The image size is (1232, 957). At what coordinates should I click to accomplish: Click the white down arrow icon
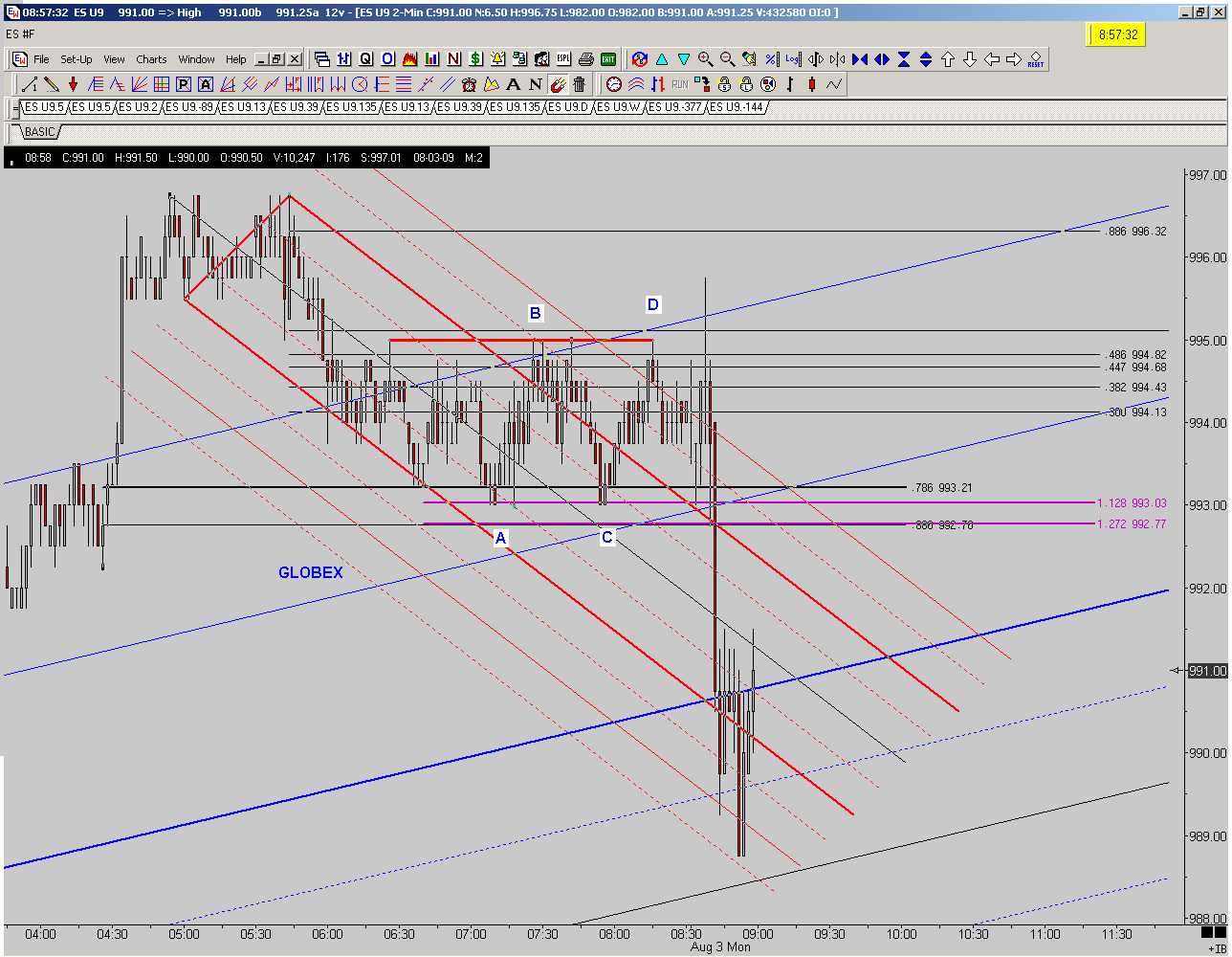tap(970, 58)
